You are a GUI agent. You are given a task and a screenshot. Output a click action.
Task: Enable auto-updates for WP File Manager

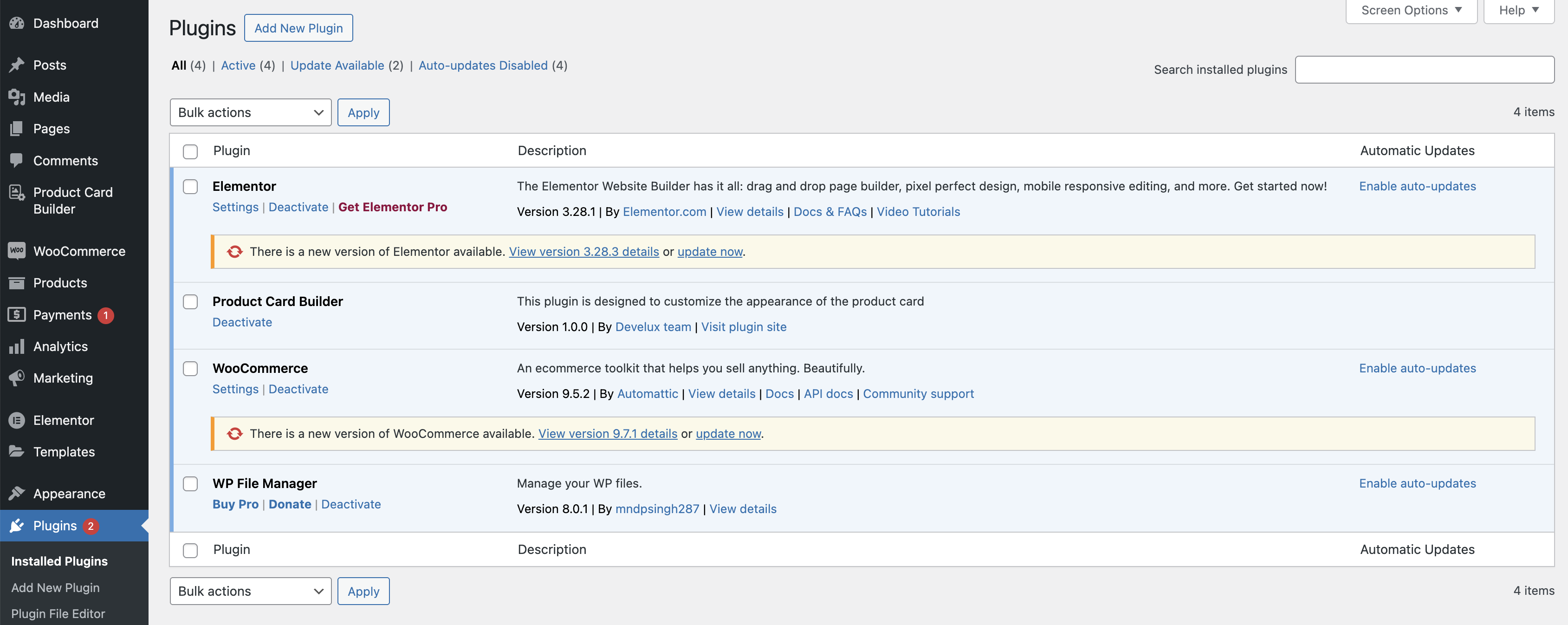pyautogui.click(x=1418, y=484)
